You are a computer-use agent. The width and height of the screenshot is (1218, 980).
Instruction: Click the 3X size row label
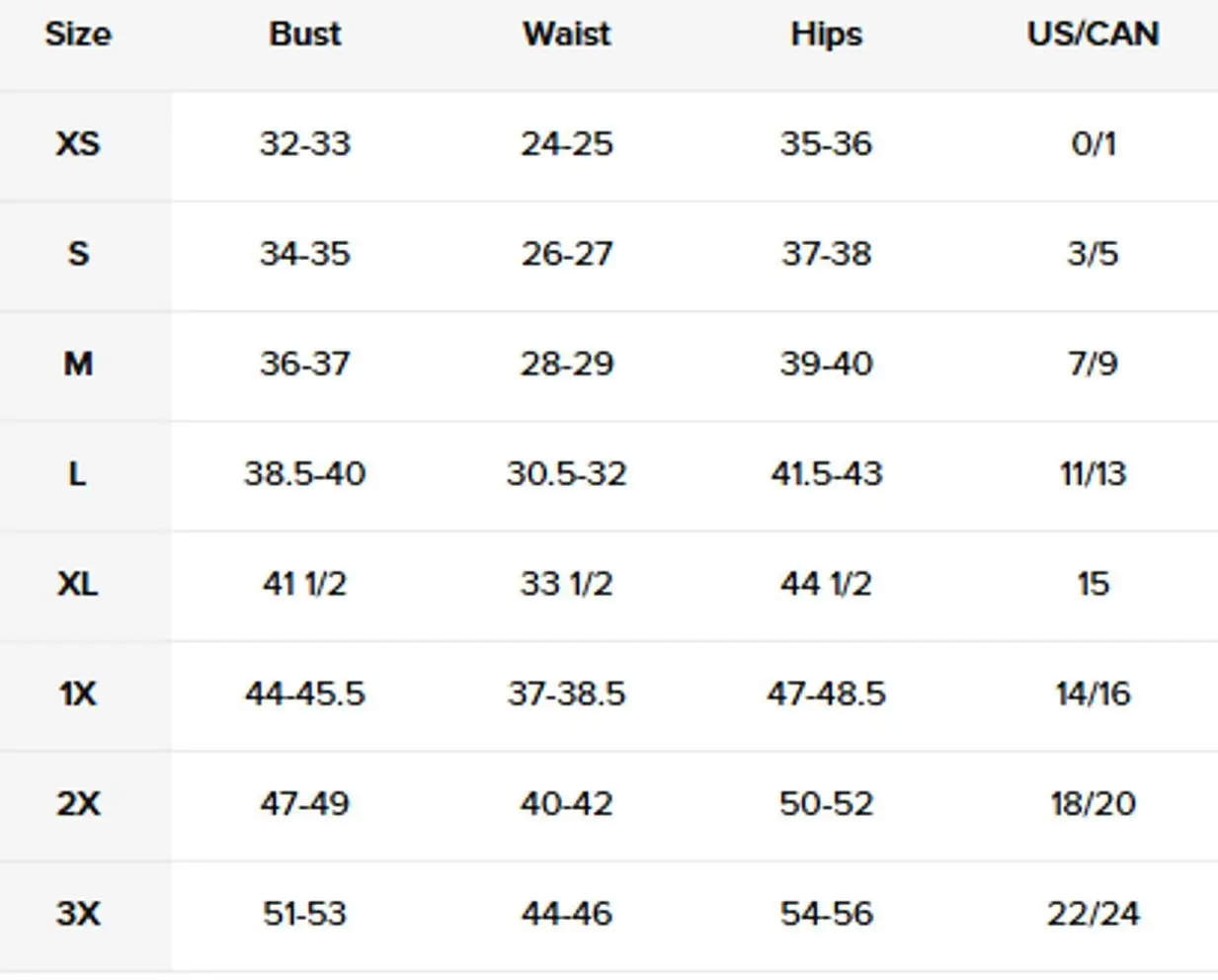click(78, 913)
